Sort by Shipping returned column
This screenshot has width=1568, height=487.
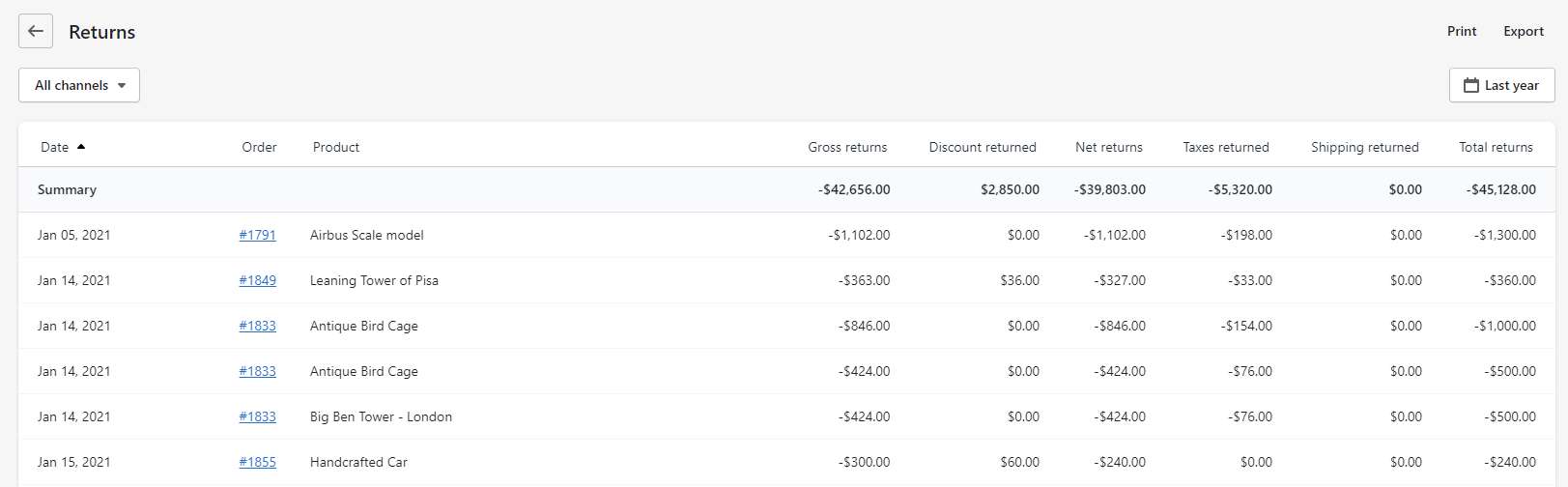1365,147
